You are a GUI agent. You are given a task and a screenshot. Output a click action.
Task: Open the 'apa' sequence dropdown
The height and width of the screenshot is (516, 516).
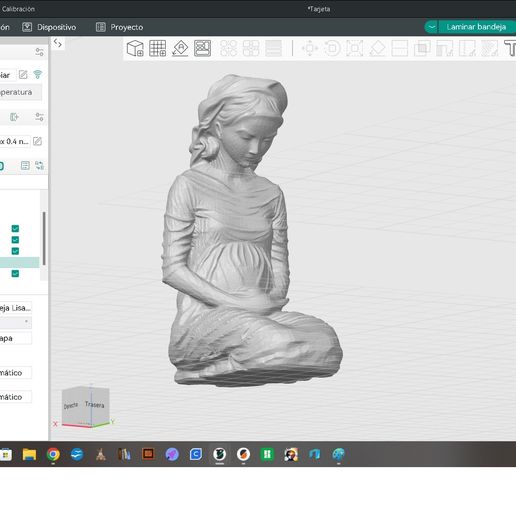(16, 338)
